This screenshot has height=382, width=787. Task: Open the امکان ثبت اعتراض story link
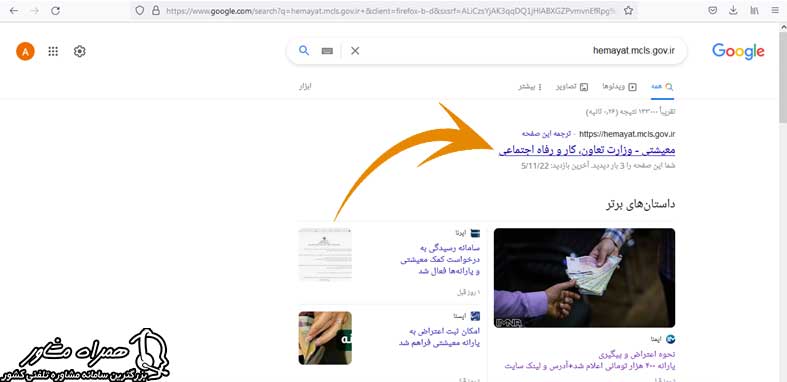pos(439,337)
